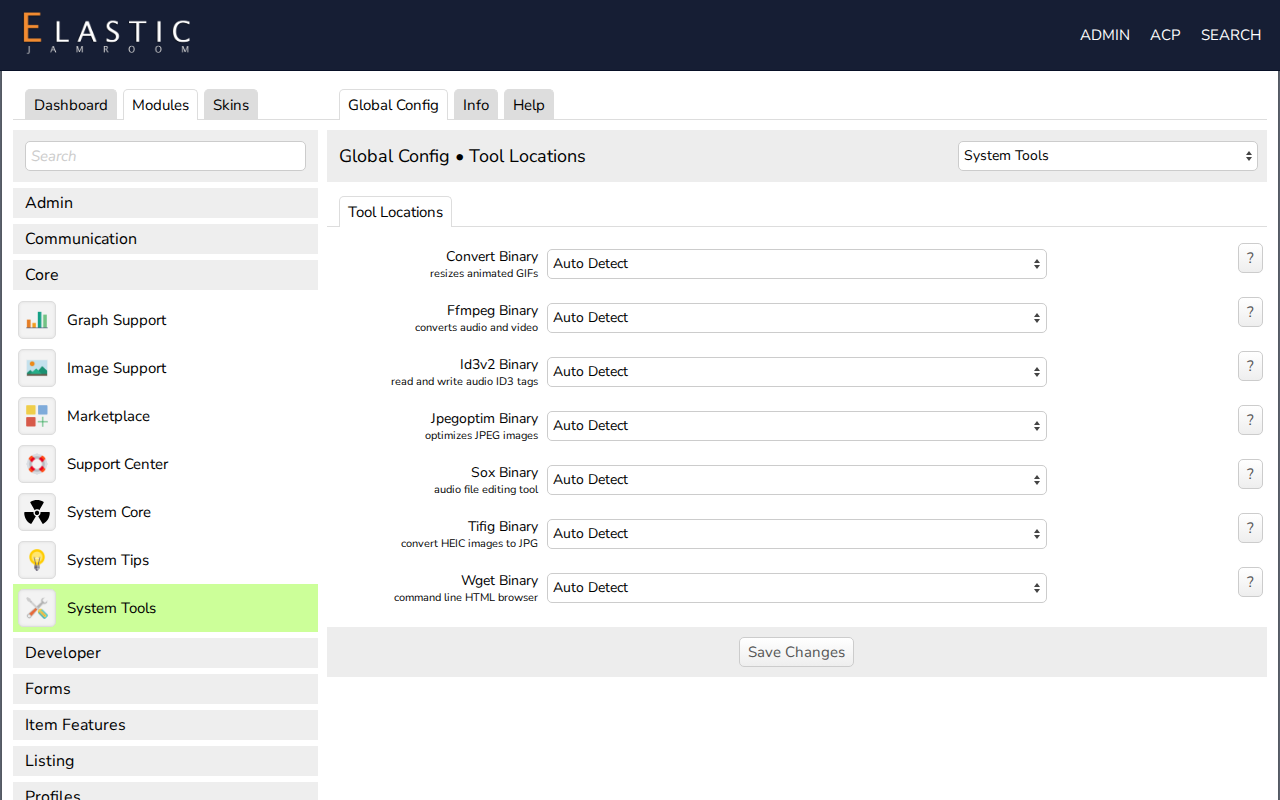The image size is (1280, 800).
Task: Focus the module Search field
Action: tap(165, 156)
